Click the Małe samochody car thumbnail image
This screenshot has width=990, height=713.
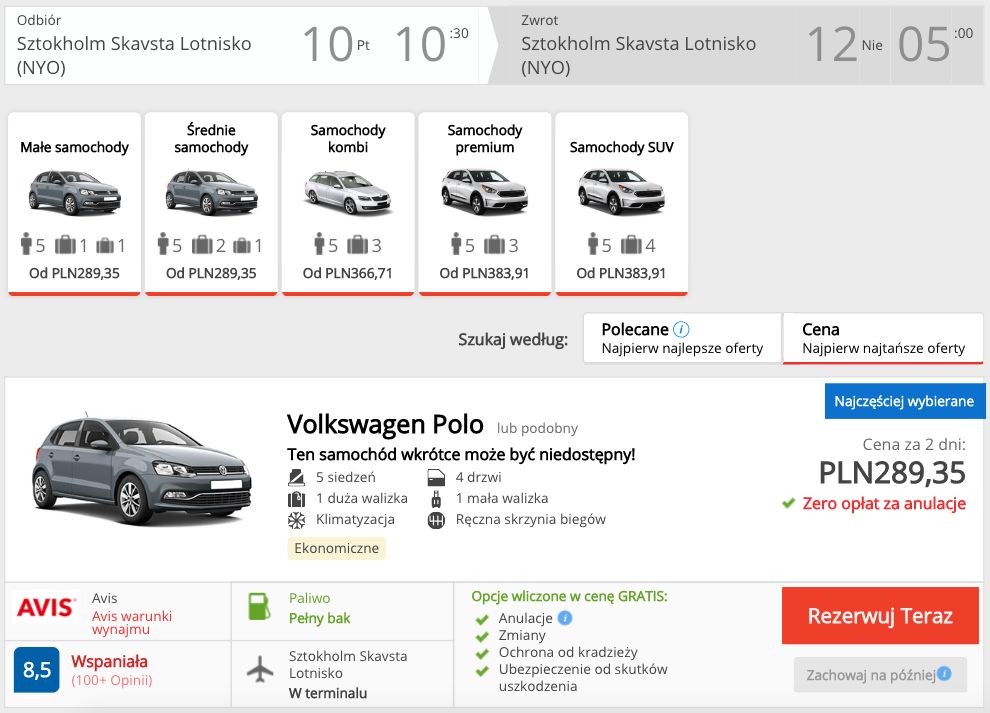tap(75, 193)
